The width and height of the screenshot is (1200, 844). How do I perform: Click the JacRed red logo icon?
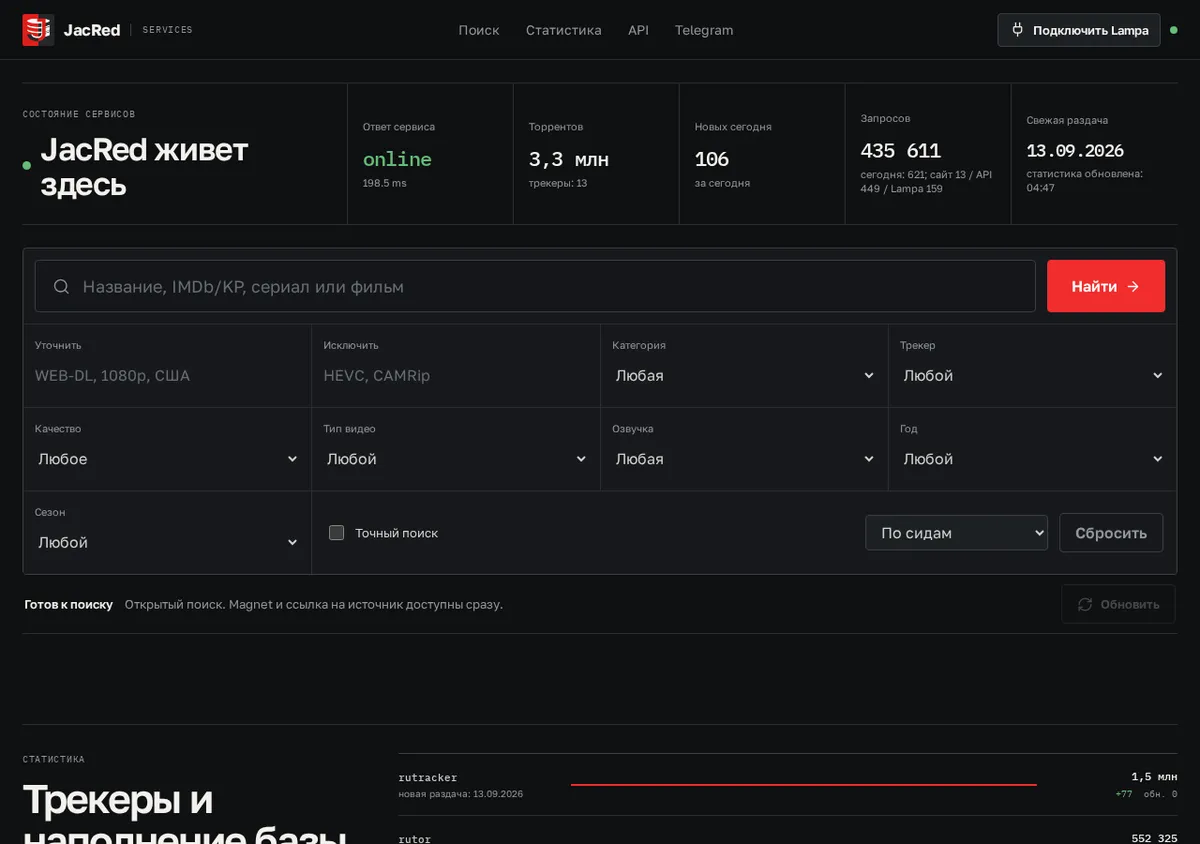click(x=38, y=30)
